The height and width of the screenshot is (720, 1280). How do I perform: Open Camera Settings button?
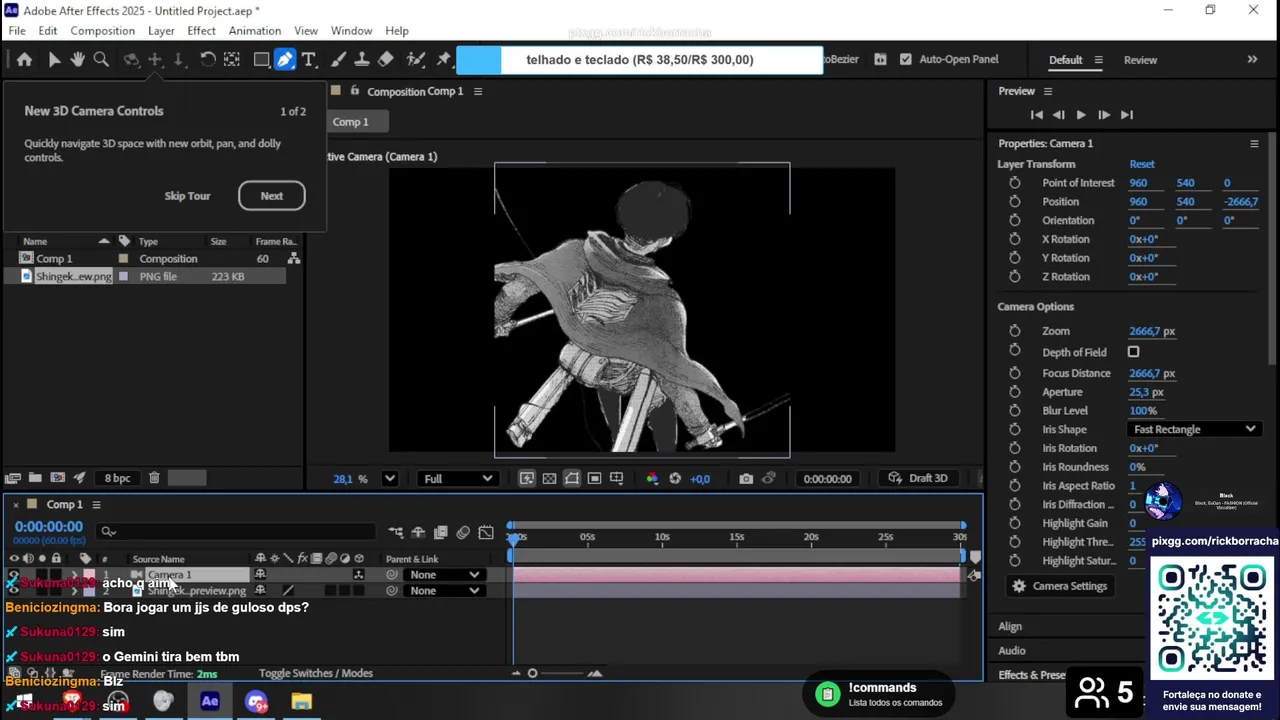(x=1059, y=586)
